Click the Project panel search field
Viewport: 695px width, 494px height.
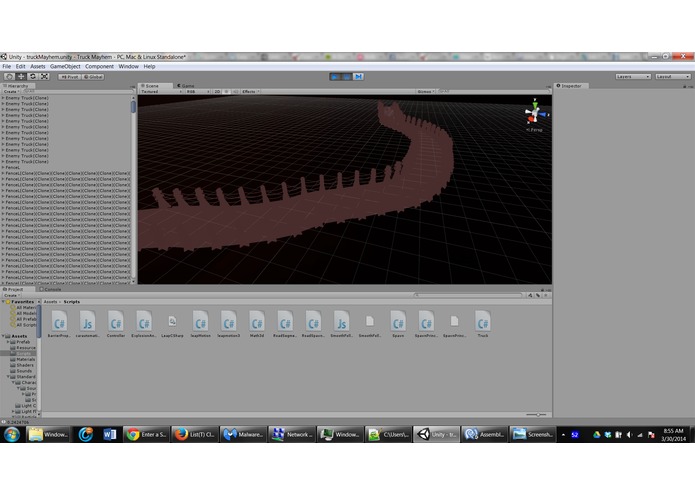coord(468,295)
